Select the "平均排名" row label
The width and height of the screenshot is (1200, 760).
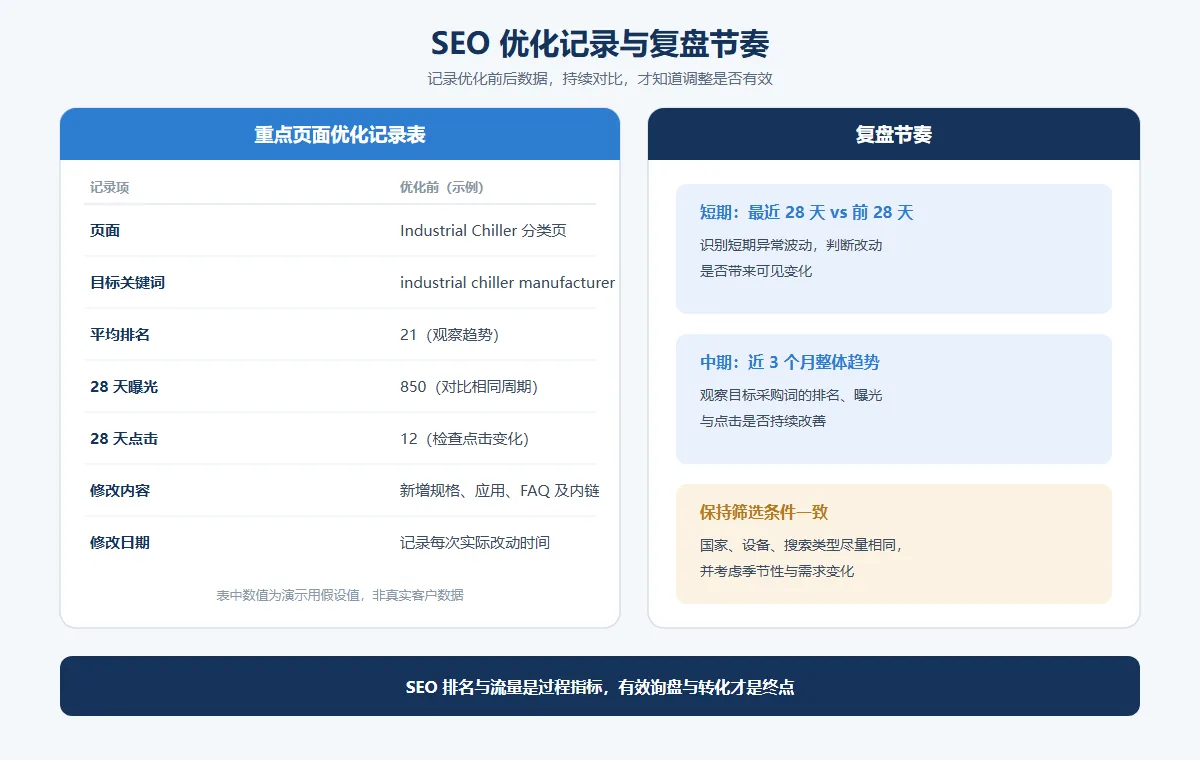pyautogui.click(x=120, y=335)
